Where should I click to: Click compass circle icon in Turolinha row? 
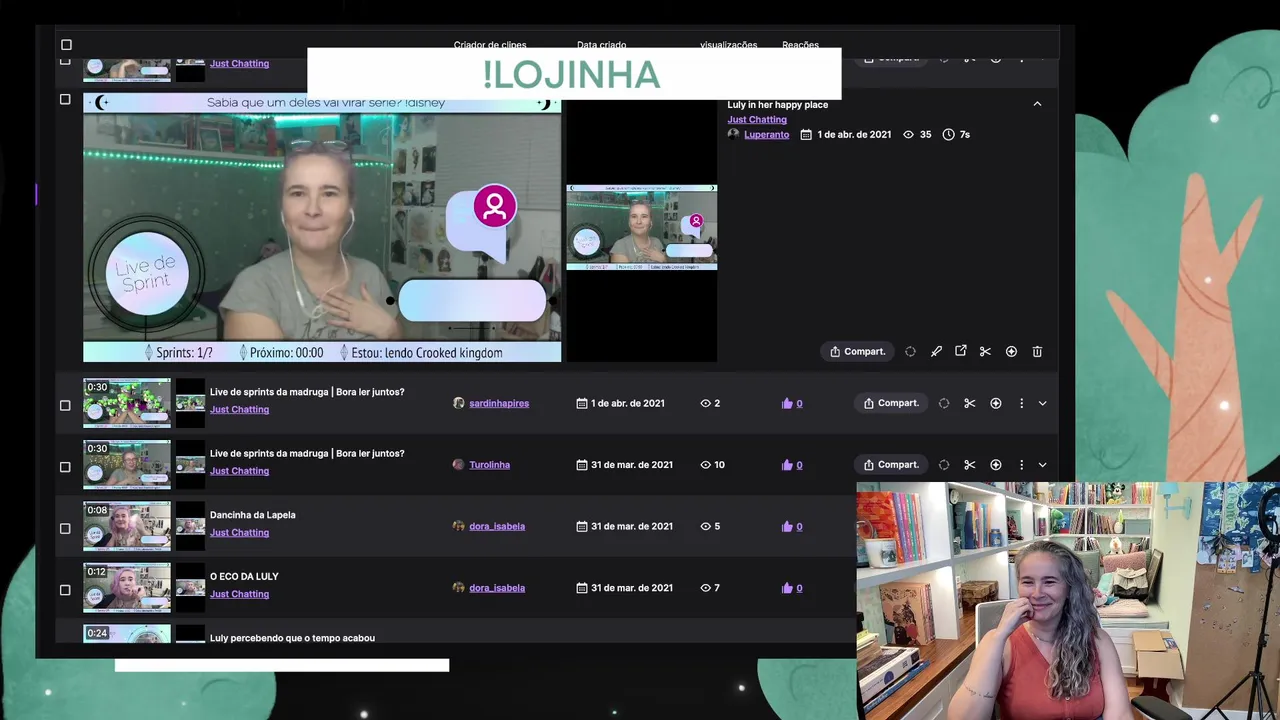point(995,465)
